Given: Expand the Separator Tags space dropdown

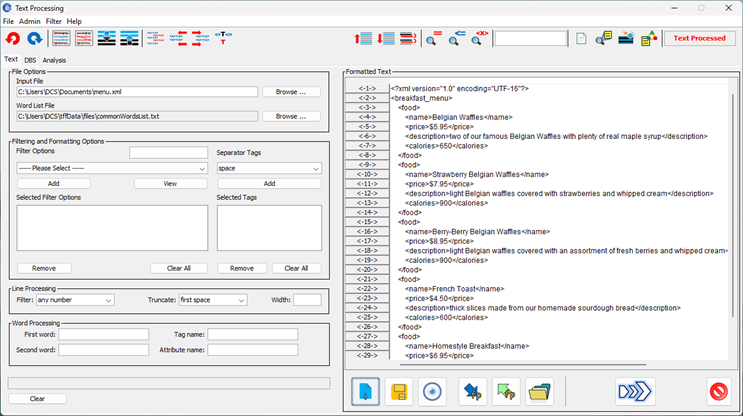Looking at the screenshot, I should (x=269, y=168).
